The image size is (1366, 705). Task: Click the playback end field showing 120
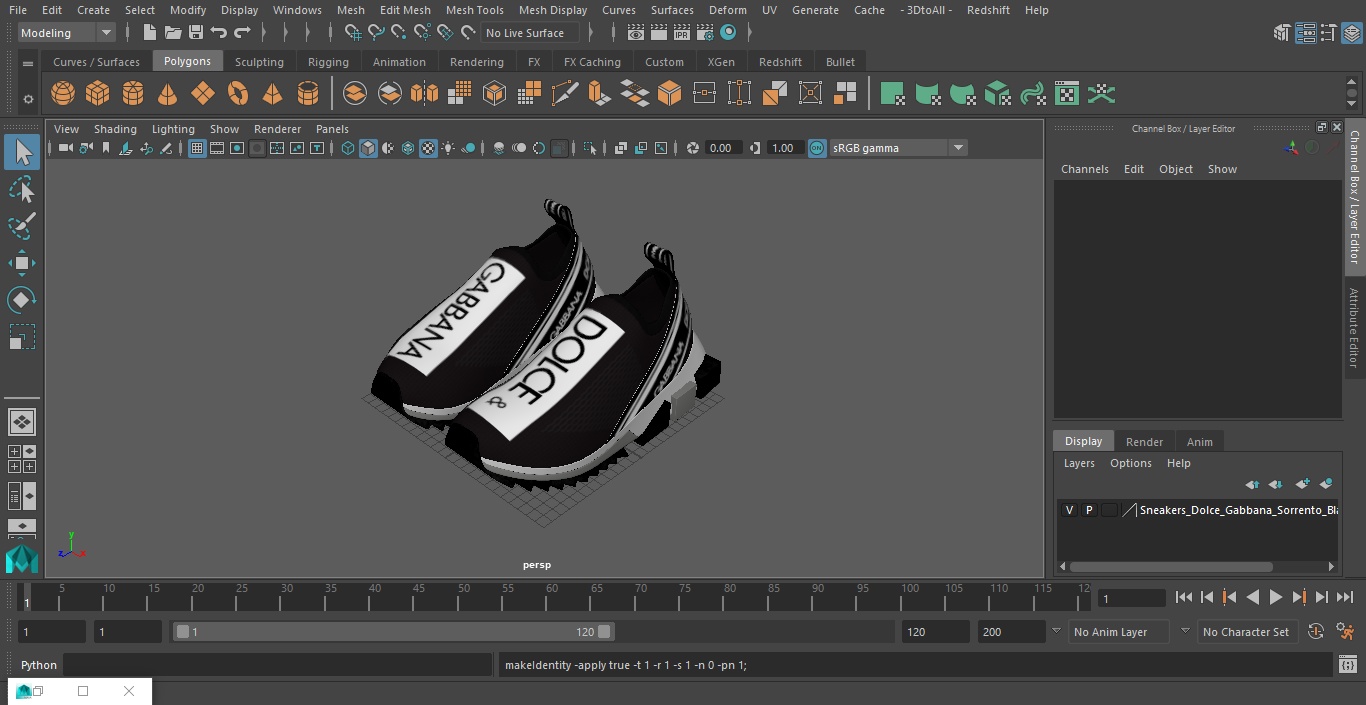click(x=935, y=632)
